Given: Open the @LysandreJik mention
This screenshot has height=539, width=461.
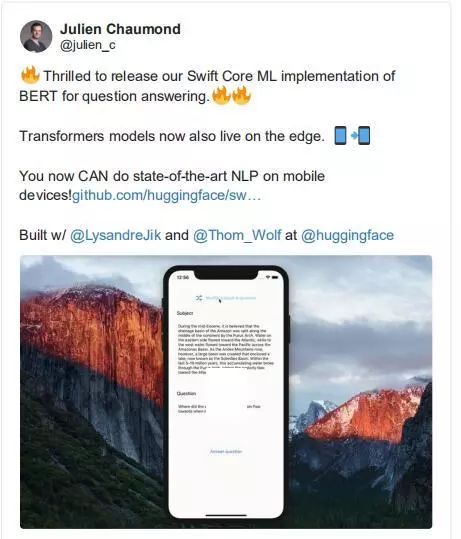Looking at the screenshot, I should click(115, 235).
